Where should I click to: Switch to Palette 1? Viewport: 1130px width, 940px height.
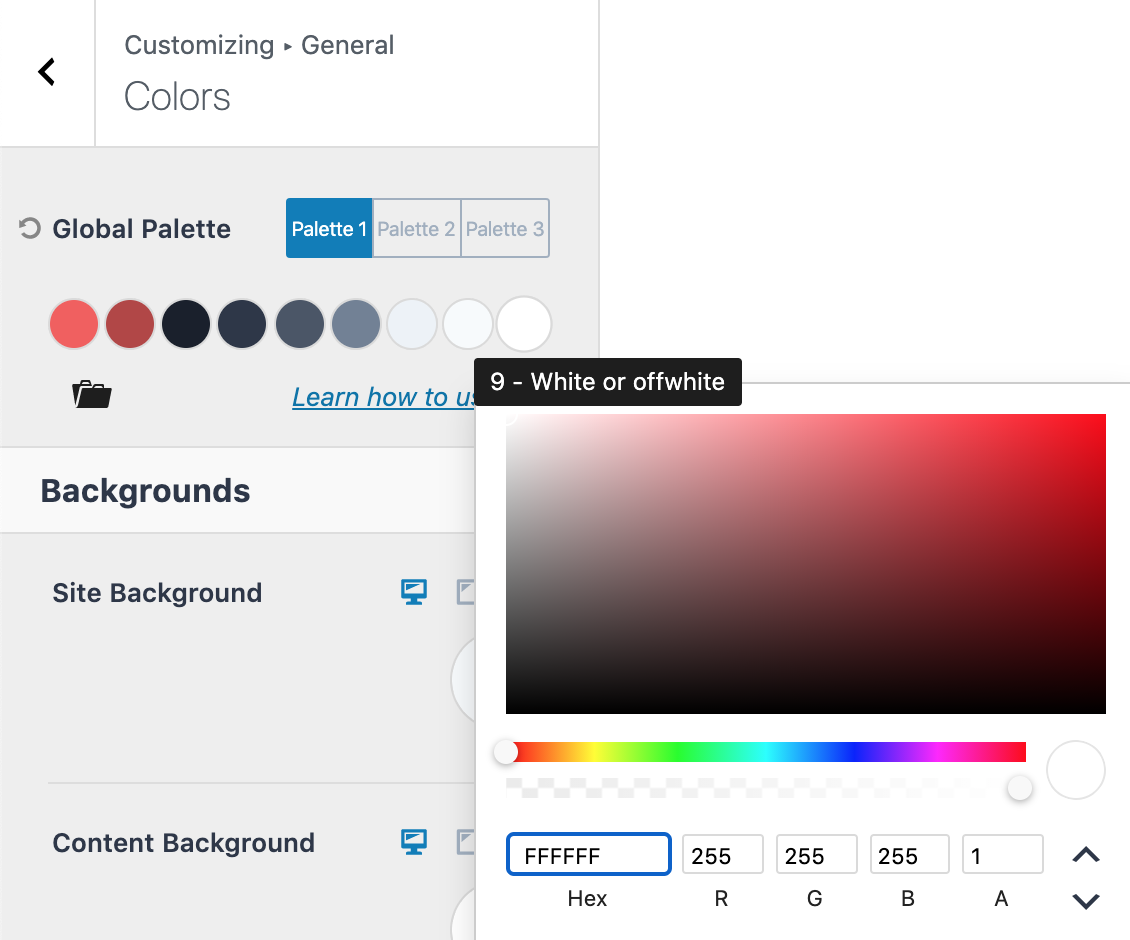click(329, 229)
